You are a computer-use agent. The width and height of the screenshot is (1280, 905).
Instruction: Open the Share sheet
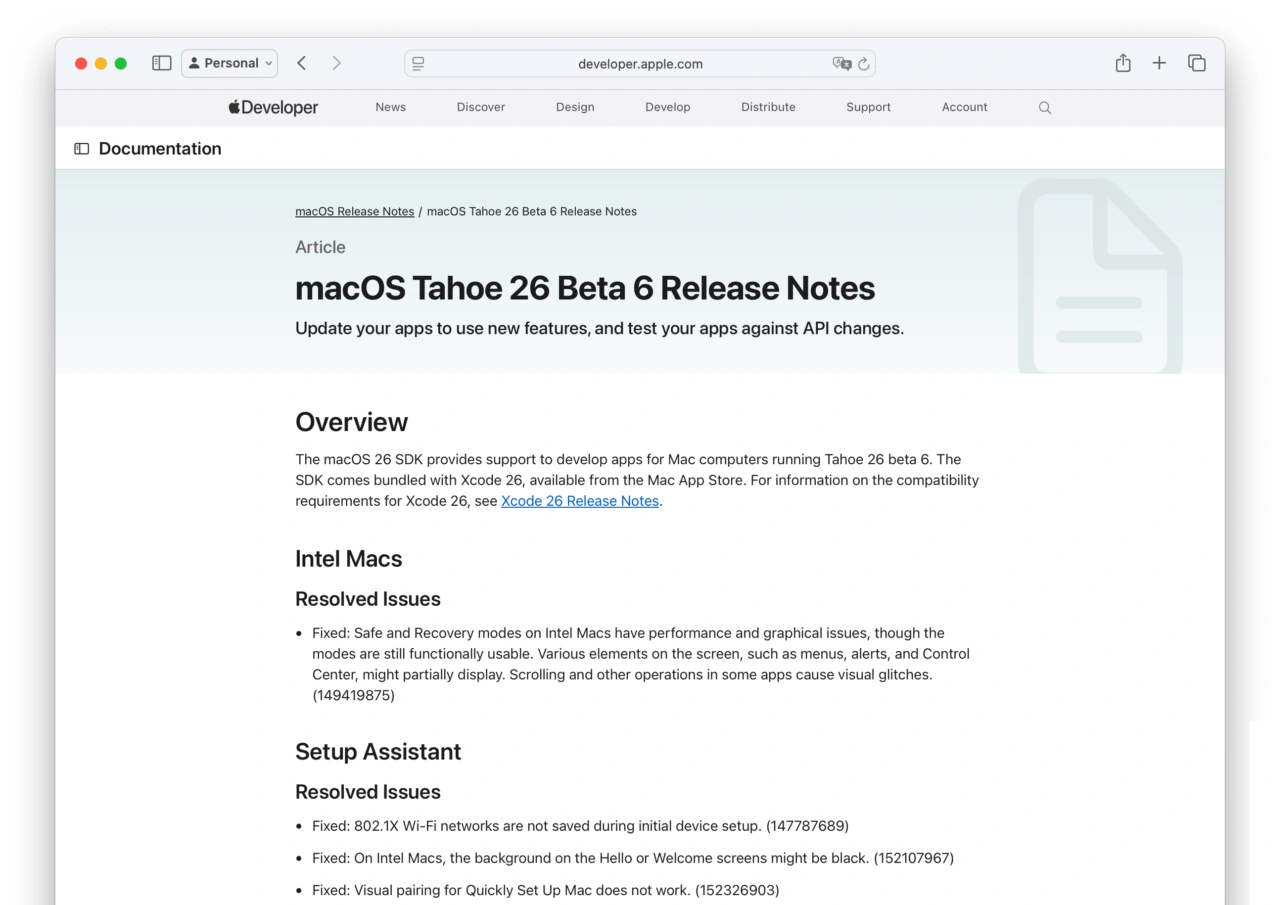coord(1122,62)
